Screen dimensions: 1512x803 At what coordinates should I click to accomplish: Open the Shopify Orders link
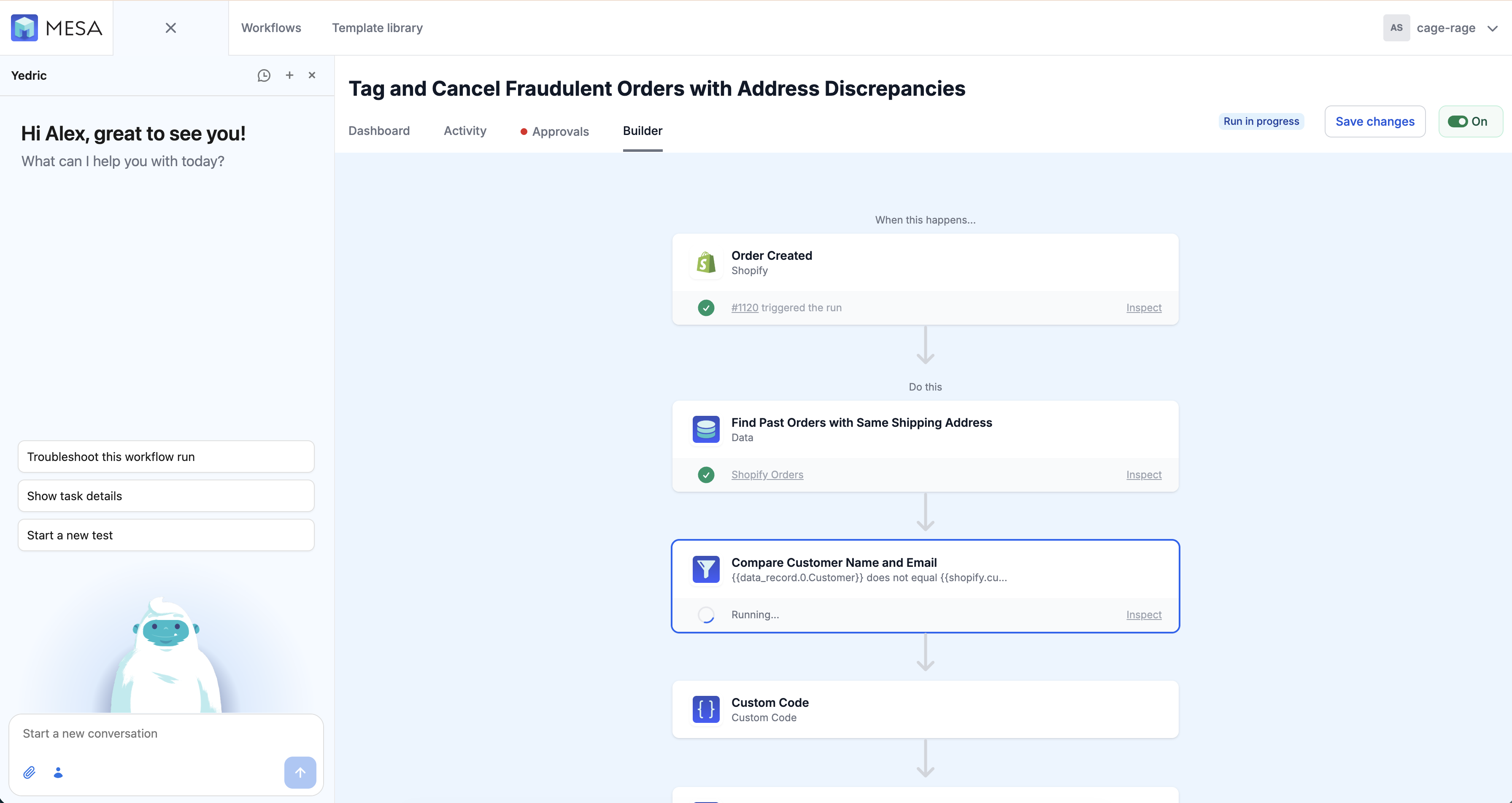(x=767, y=474)
